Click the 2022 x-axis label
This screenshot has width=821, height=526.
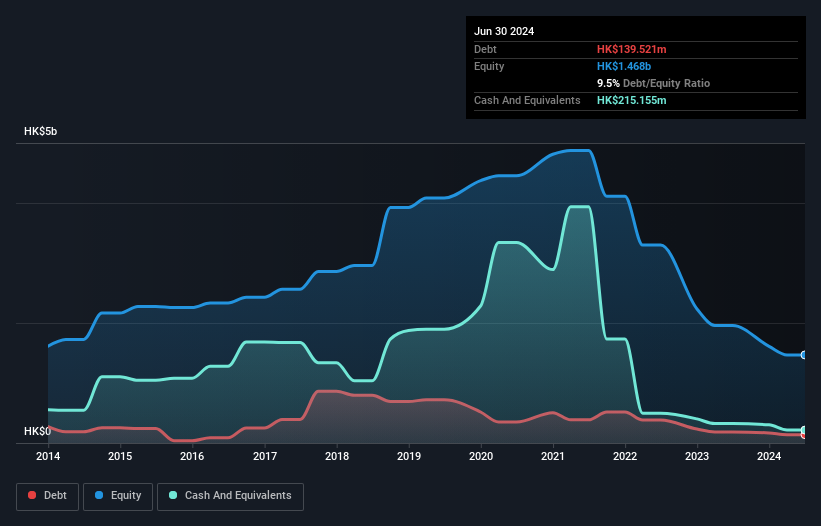(625, 456)
